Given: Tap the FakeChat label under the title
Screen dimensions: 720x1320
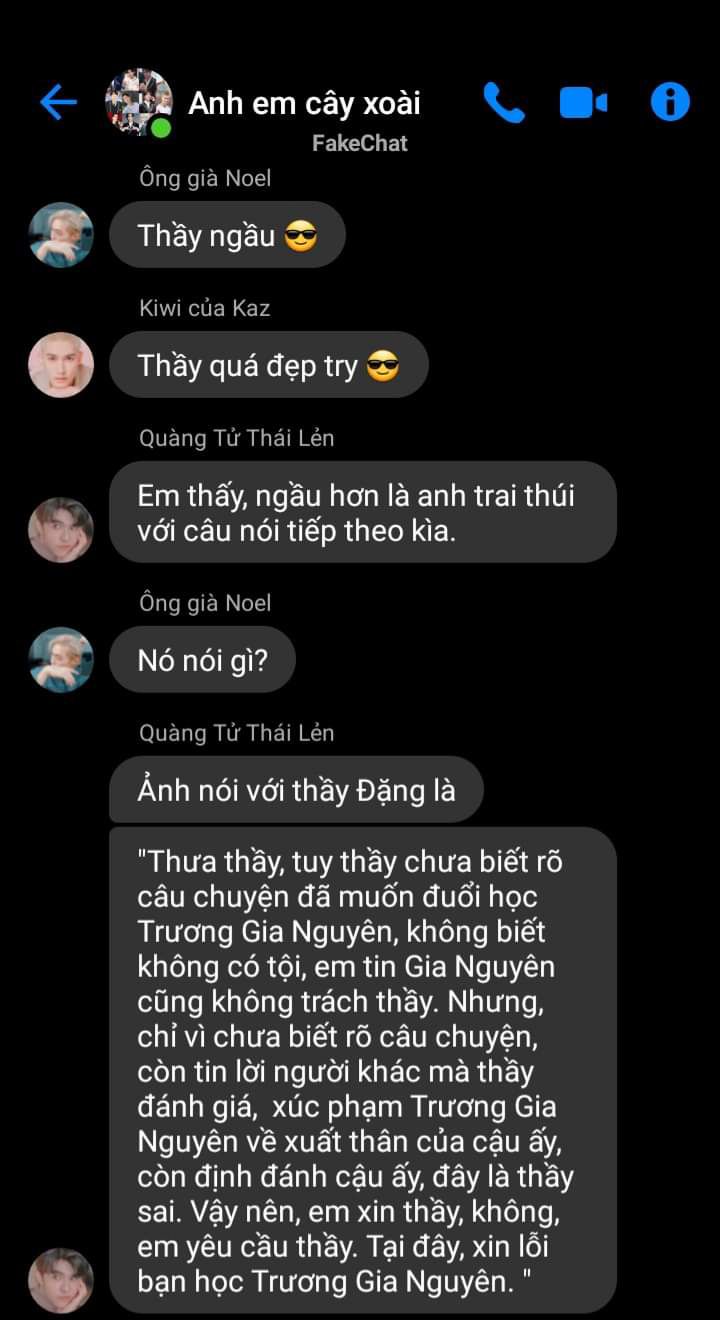Looking at the screenshot, I should tap(360, 143).
